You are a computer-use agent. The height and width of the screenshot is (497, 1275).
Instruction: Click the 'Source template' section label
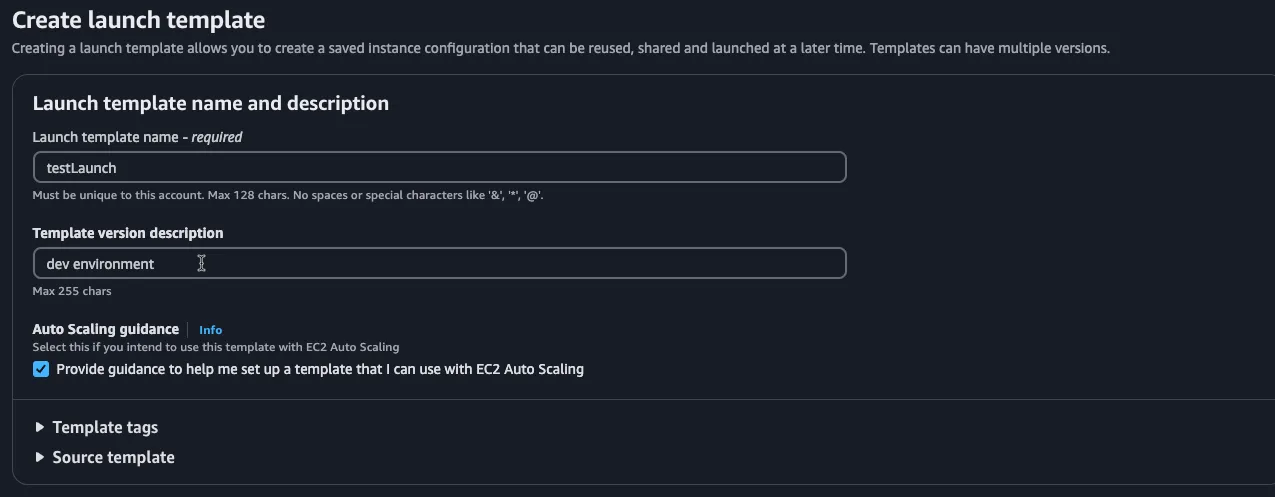[113, 457]
